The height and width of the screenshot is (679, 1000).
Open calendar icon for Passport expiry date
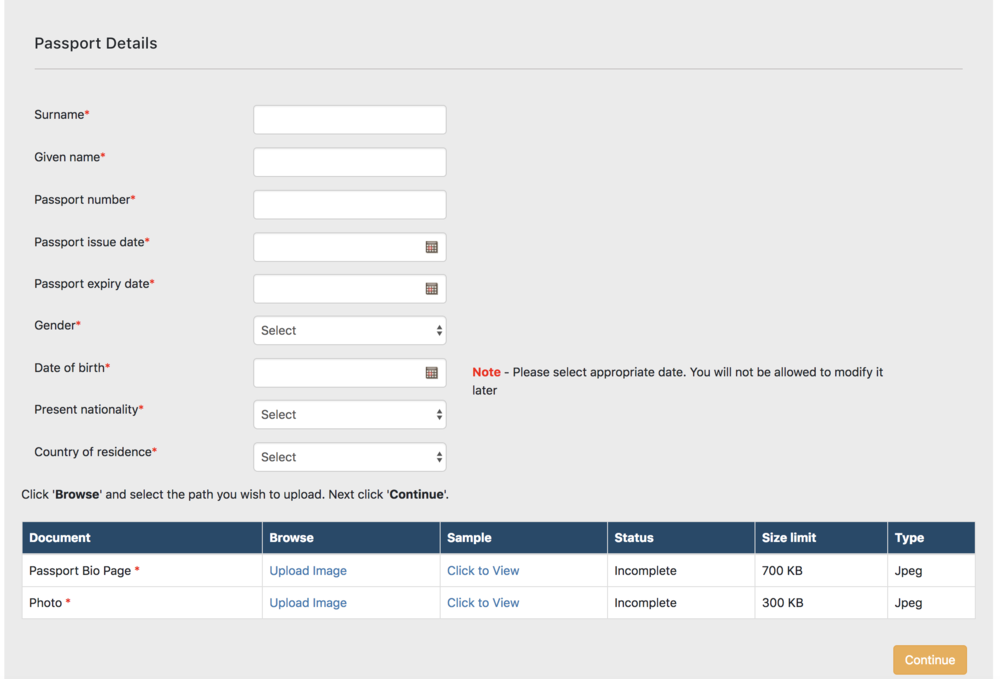tap(431, 289)
